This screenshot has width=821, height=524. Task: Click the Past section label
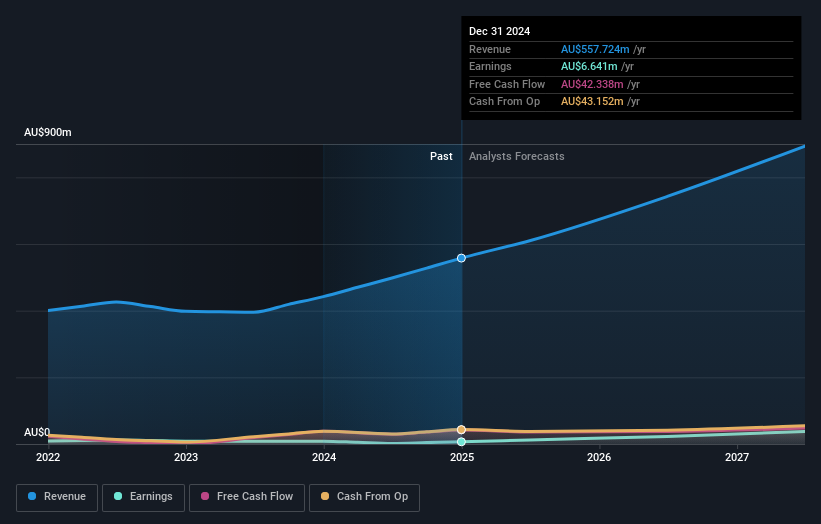[x=441, y=157]
